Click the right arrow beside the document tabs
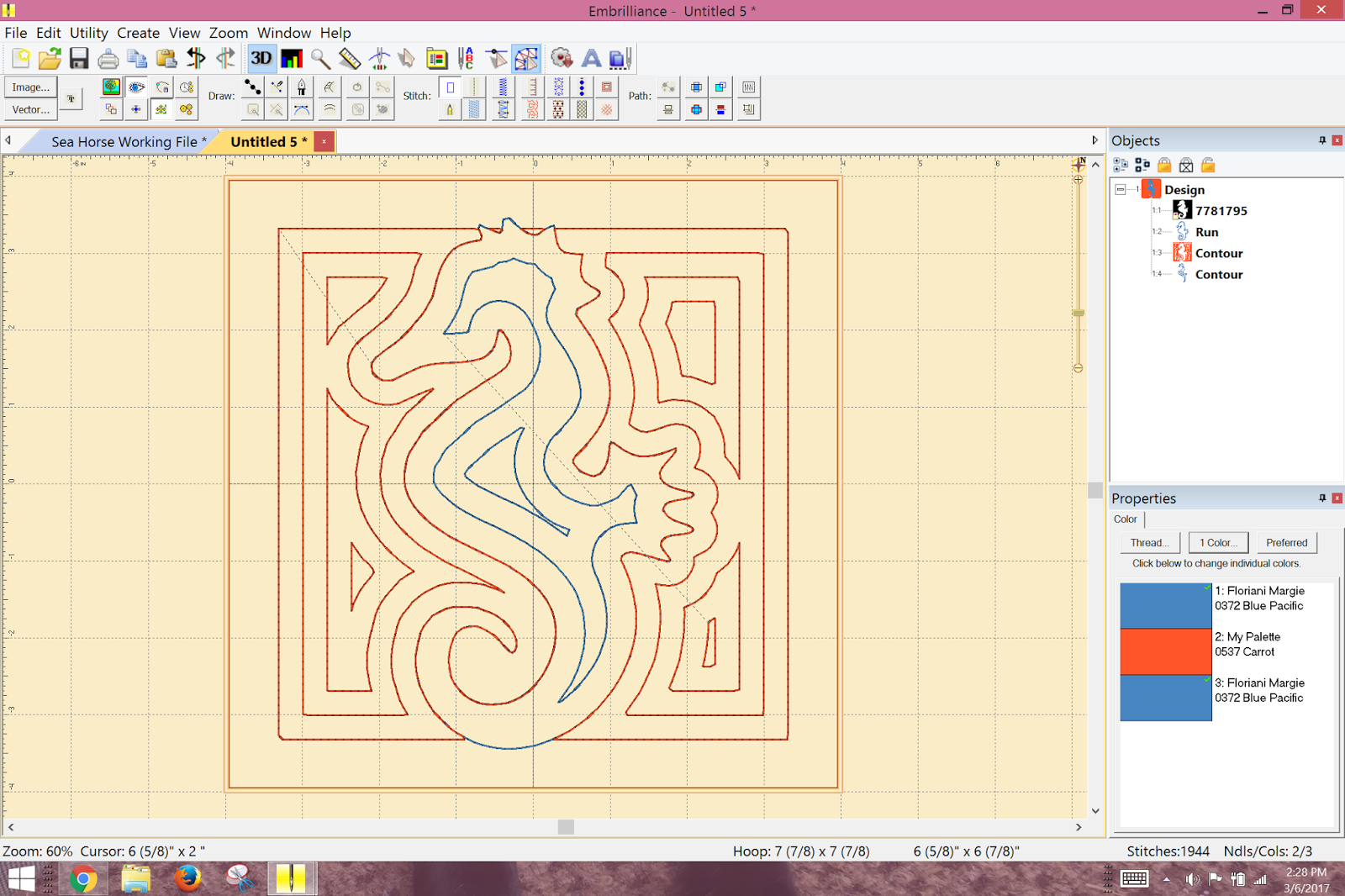Screen dimensions: 1345x896 [x=1095, y=140]
